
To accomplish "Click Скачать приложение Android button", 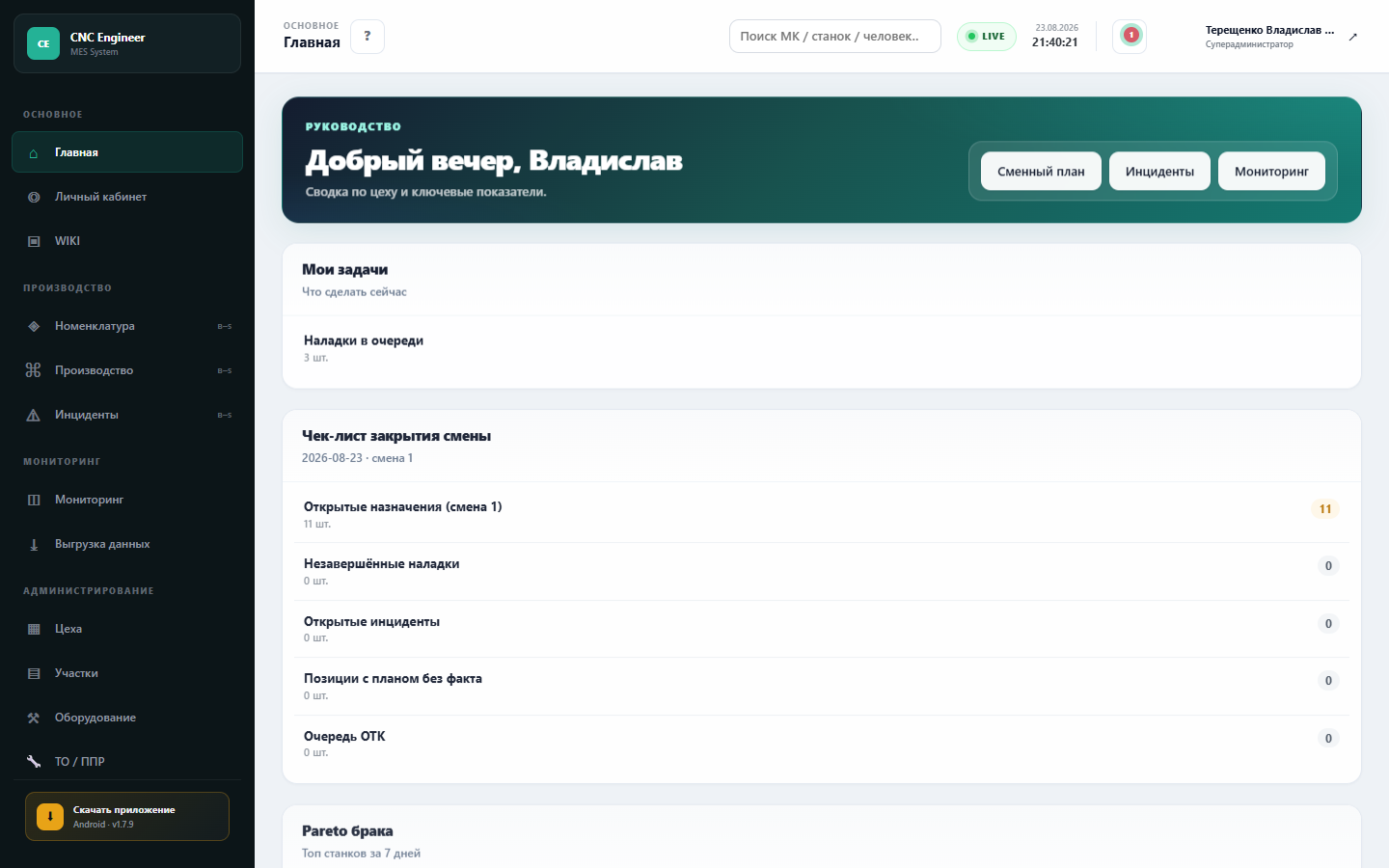I will (127, 817).
